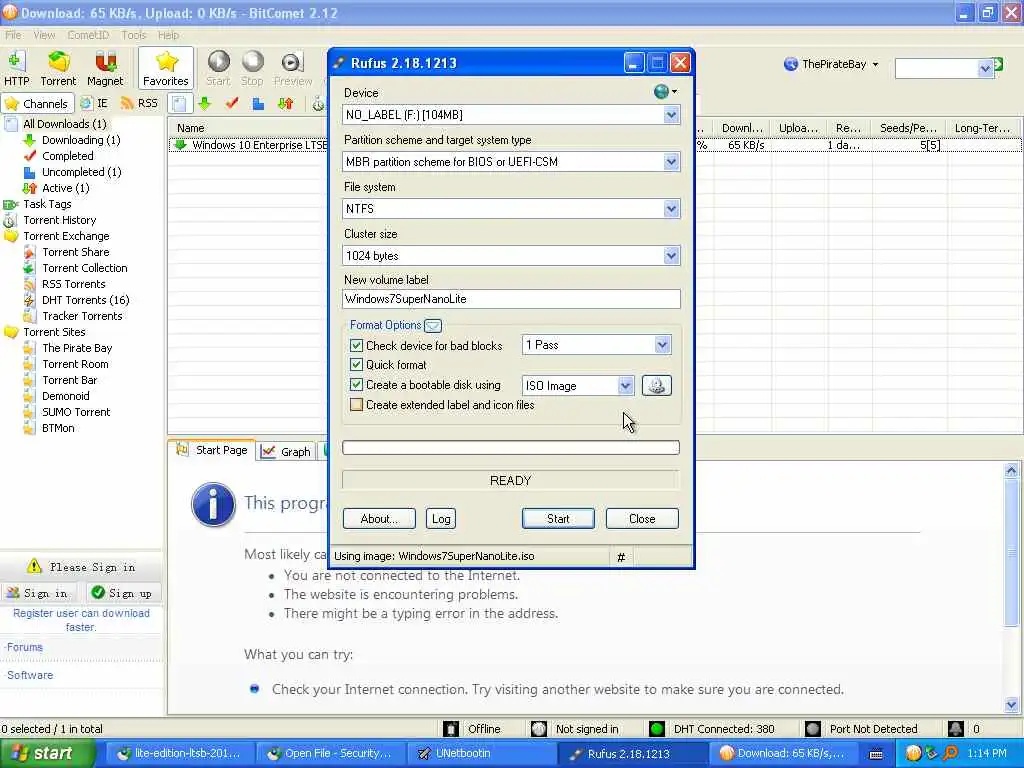This screenshot has width=1024, height=768.
Task: Open the CometID menu
Action: click(x=88, y=35)
